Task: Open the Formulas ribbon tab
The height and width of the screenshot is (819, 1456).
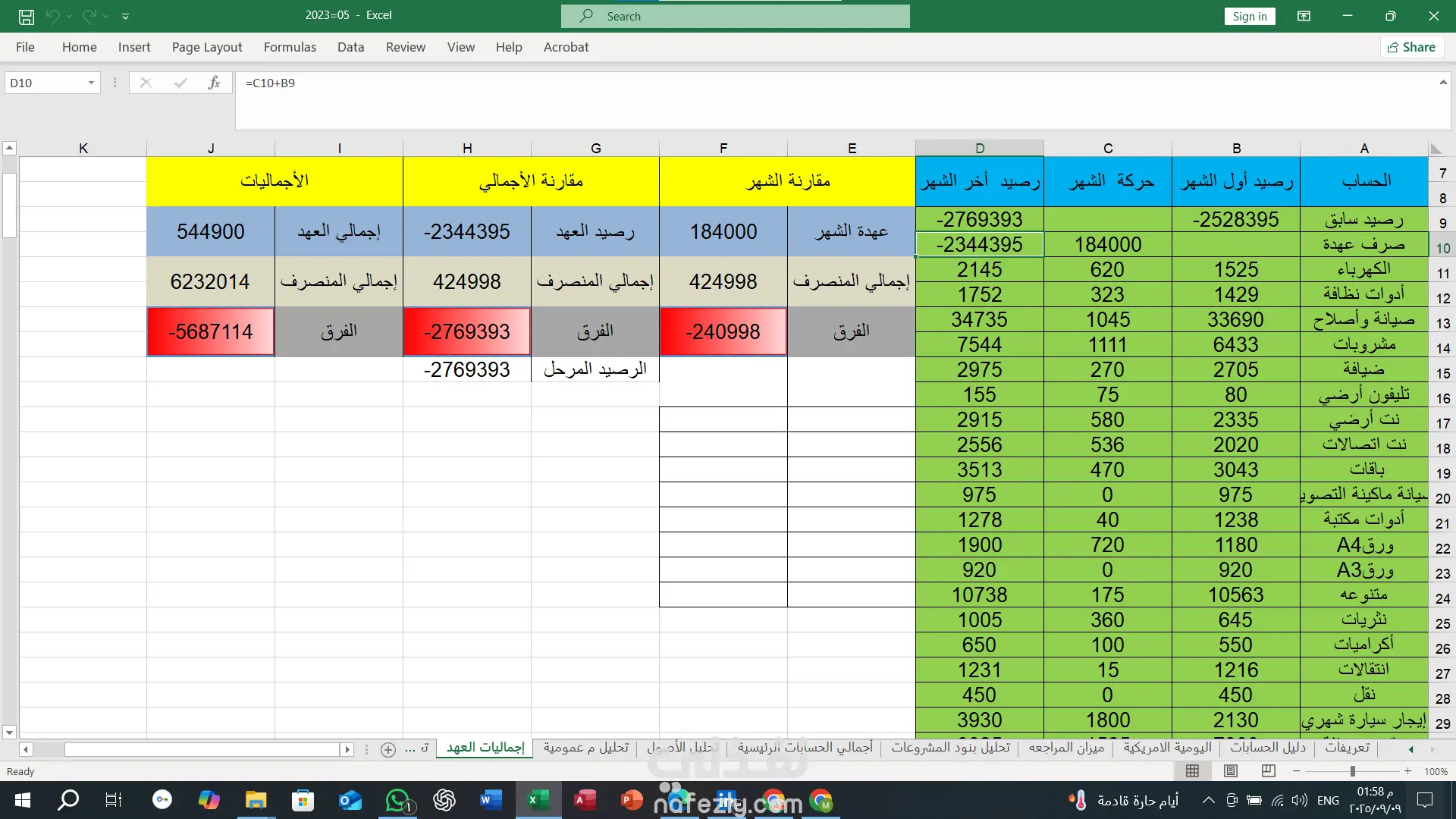Action: coord(290,47)
